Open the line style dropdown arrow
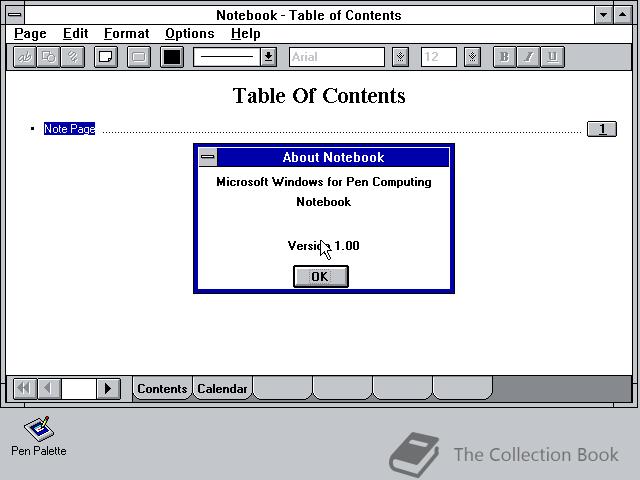This screenshot has height=480, width=640. [269, 57]
